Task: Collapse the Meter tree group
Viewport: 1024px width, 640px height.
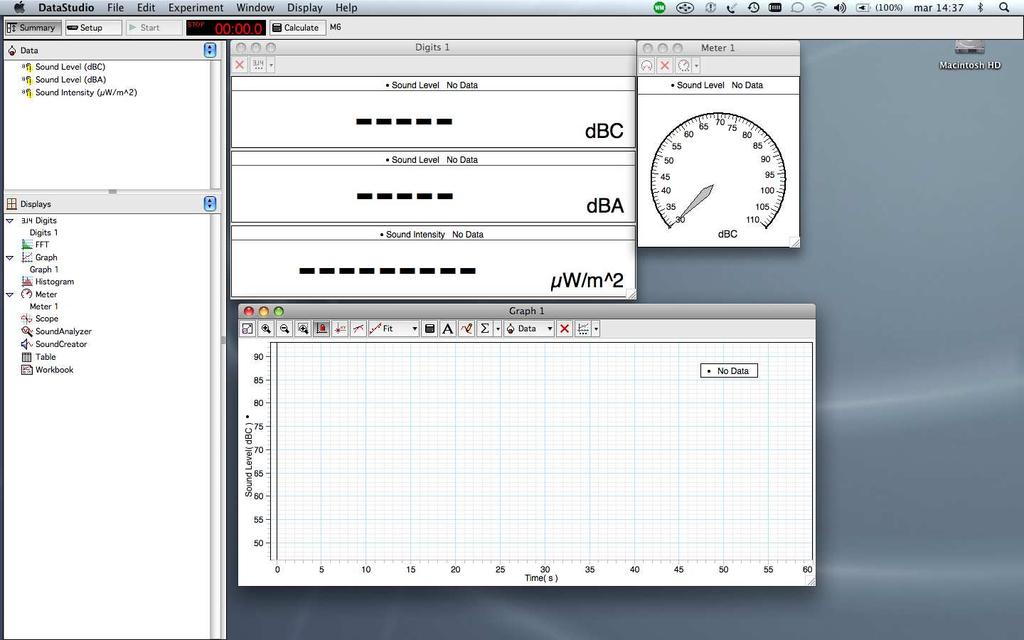Action: coord(10,295)
